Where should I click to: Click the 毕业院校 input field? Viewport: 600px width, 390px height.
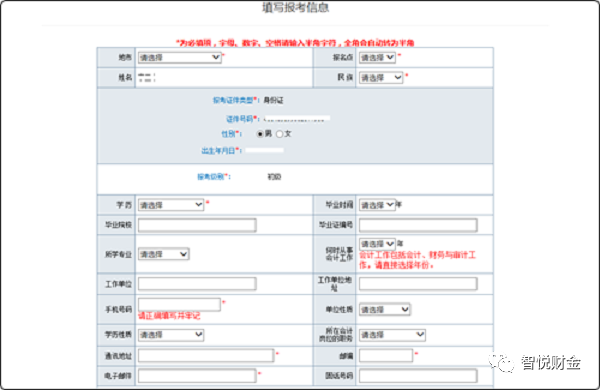coord(197,225)
